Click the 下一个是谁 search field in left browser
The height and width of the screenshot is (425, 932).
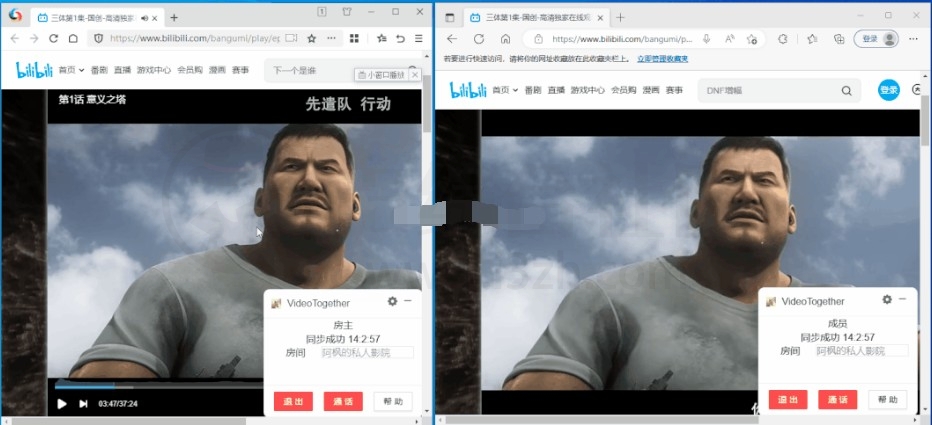(x=309, y=71)
